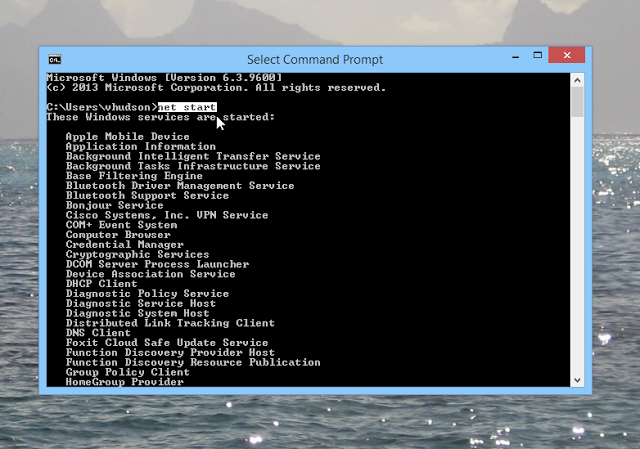The height and width of the screenshot is (449, 640).
Task: Click the 'Diagnostic System Host' entry
Action: 137,313
